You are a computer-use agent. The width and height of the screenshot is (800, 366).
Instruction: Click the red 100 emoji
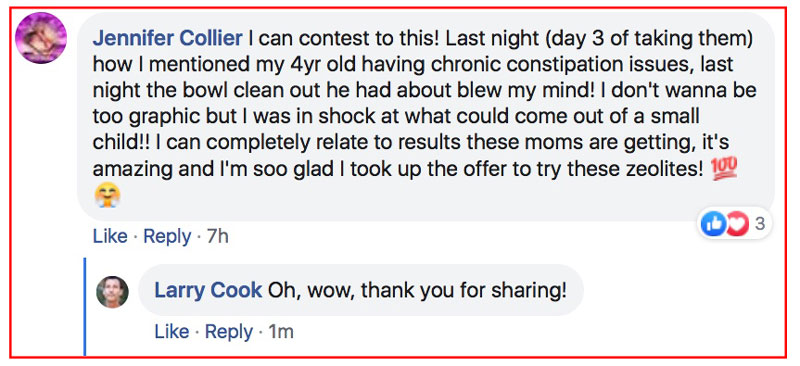coord(723,167)
